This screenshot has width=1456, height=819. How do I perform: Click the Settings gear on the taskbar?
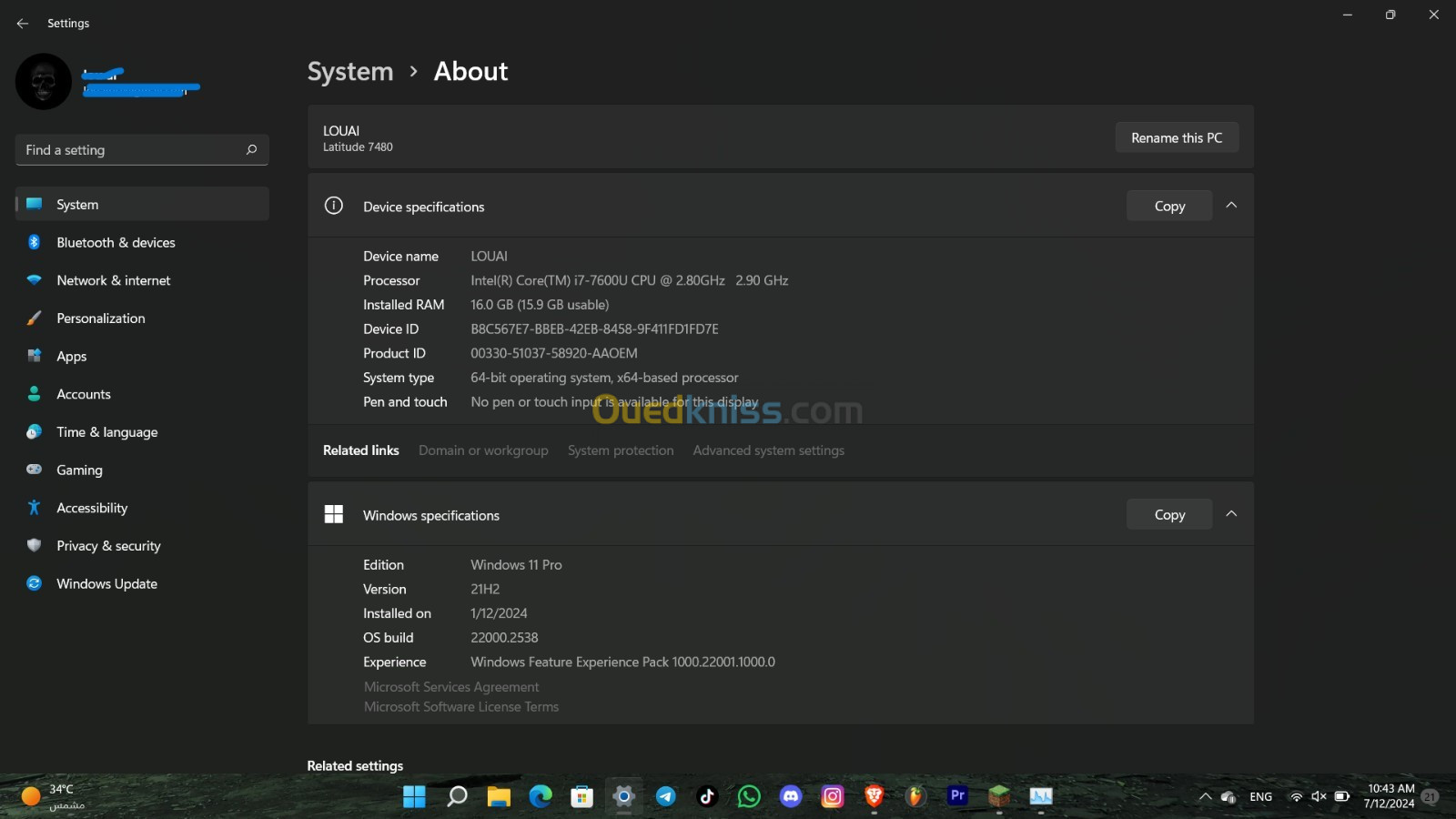pyautogui.click(x=623, y=797)
